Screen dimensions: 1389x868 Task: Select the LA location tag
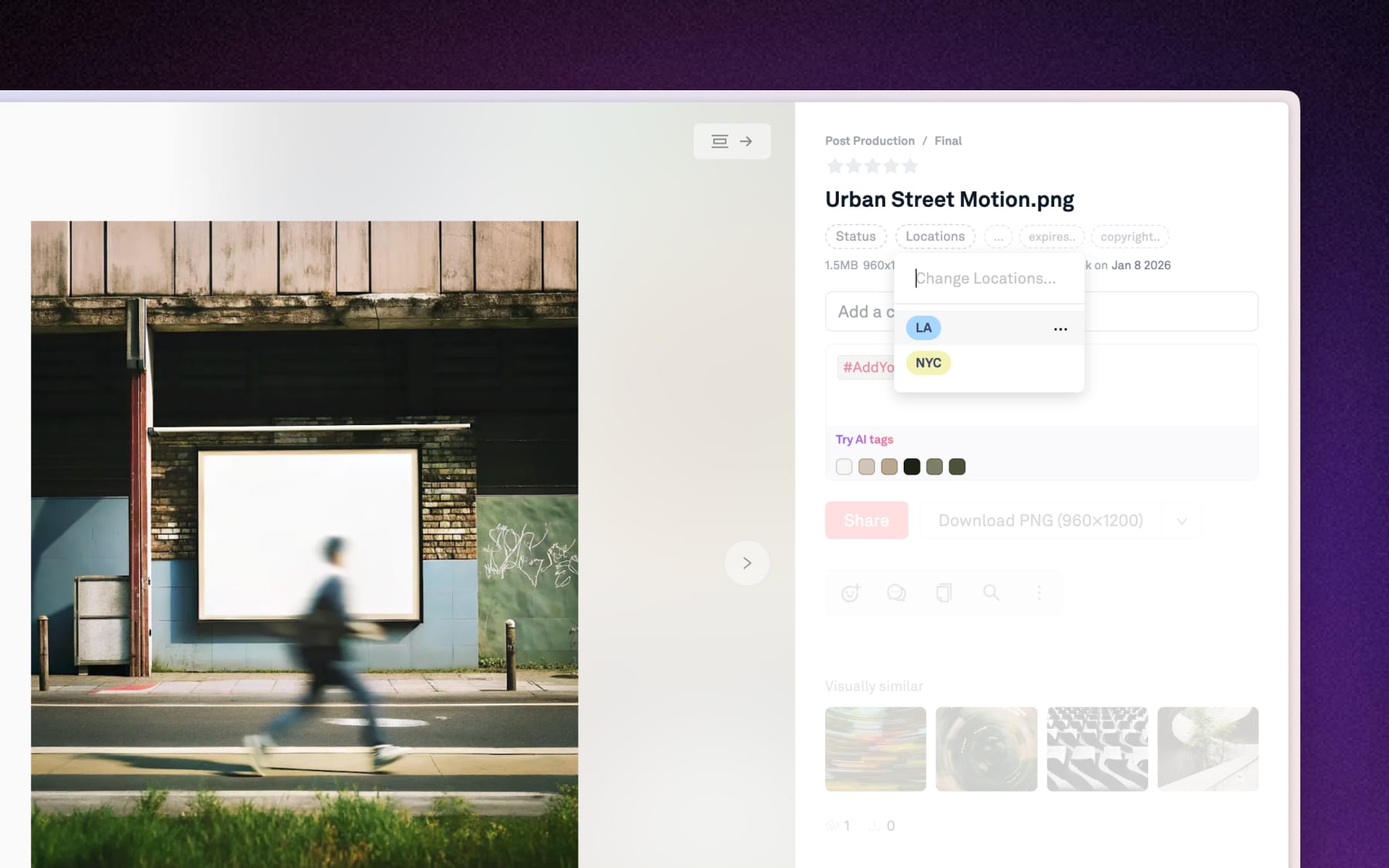[x=923, y=328]
